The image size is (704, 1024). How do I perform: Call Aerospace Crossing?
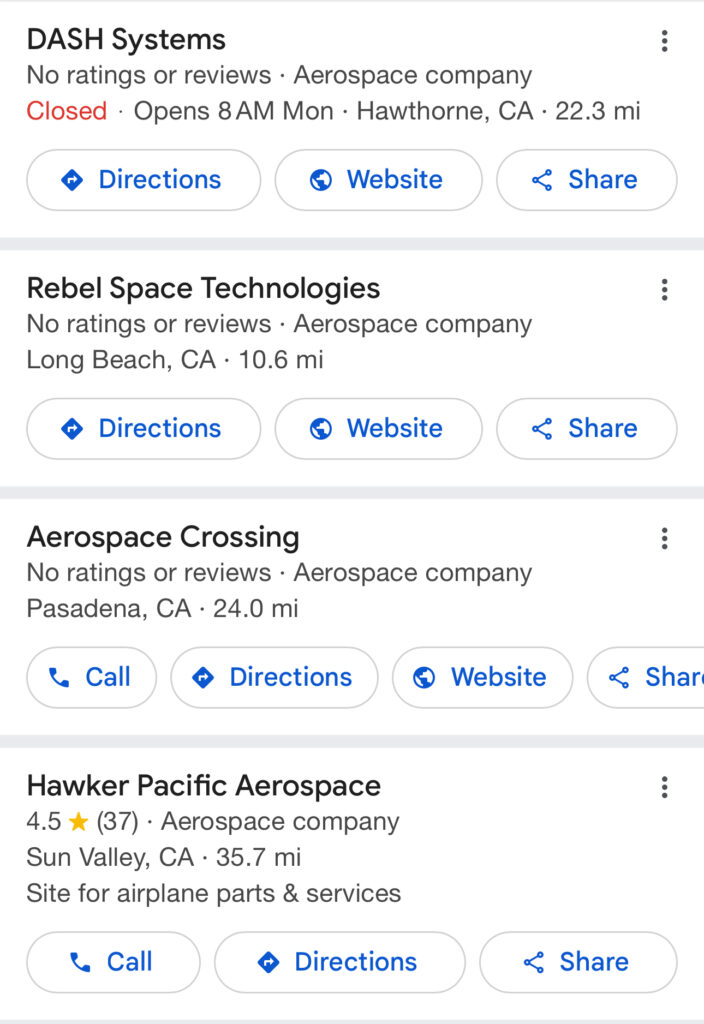(91, 677)
